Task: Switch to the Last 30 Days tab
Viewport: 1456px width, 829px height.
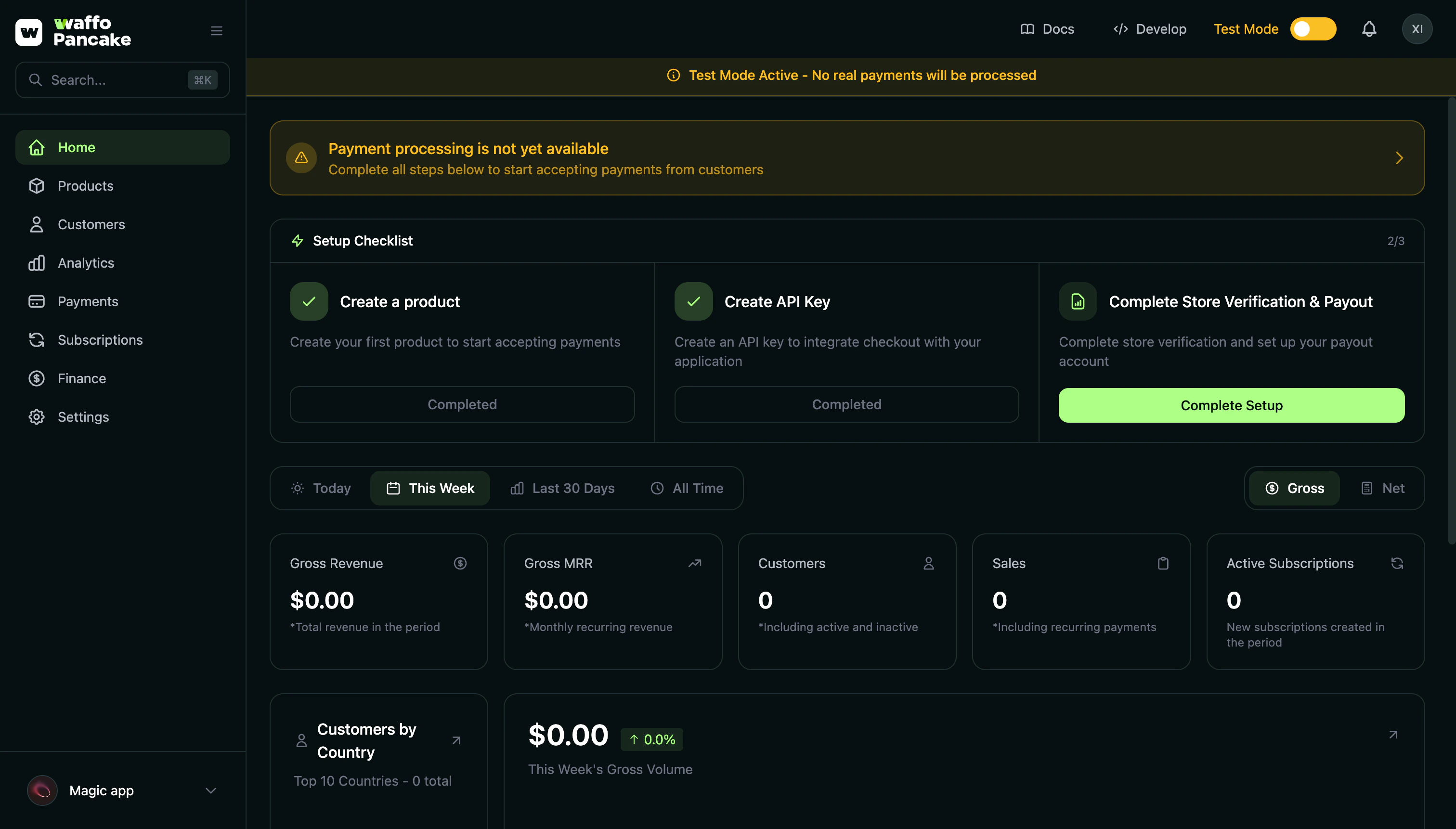Action: pyautogui.click(x=562, y=488)
